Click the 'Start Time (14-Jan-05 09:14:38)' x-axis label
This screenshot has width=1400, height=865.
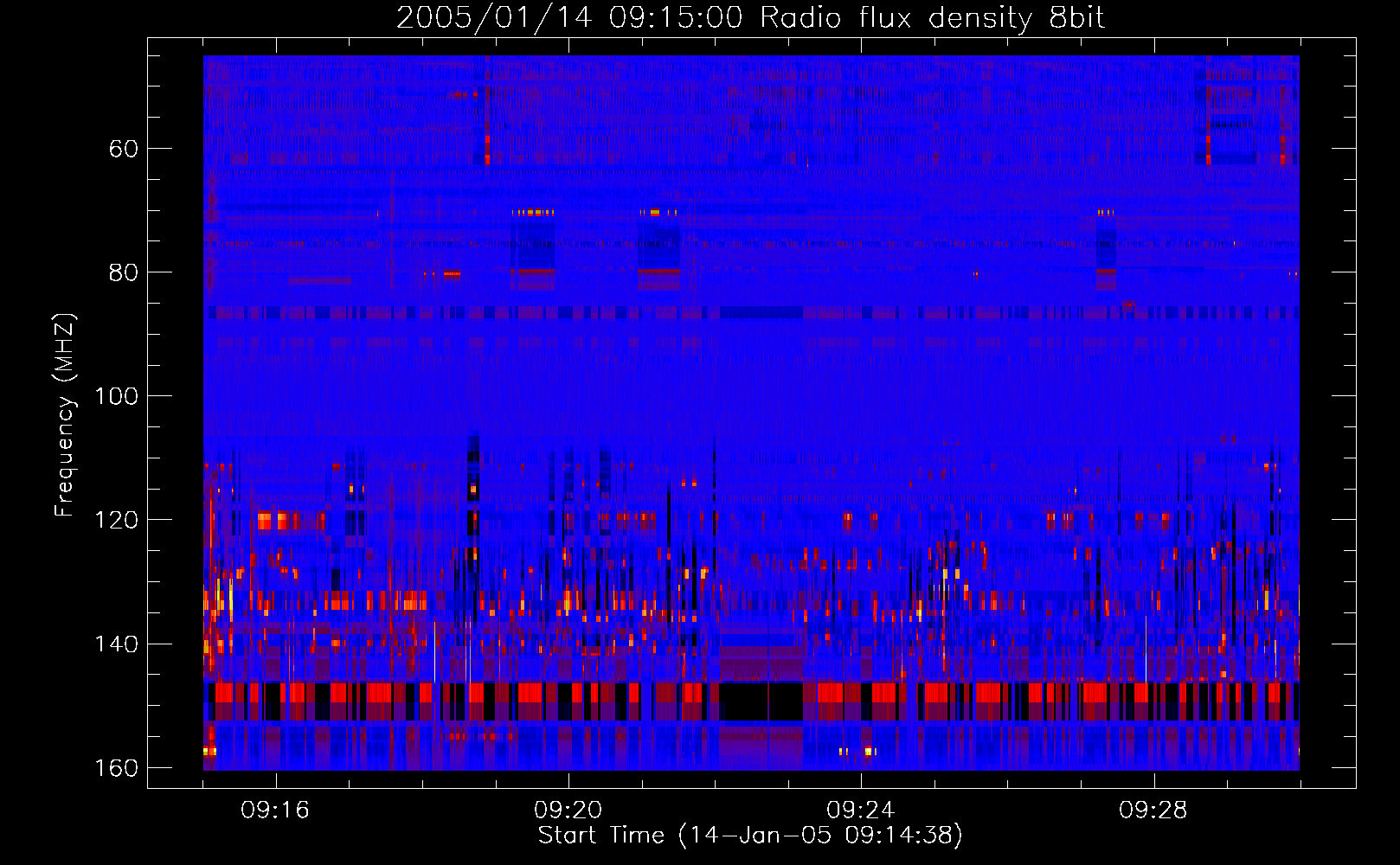coord(750,836)
